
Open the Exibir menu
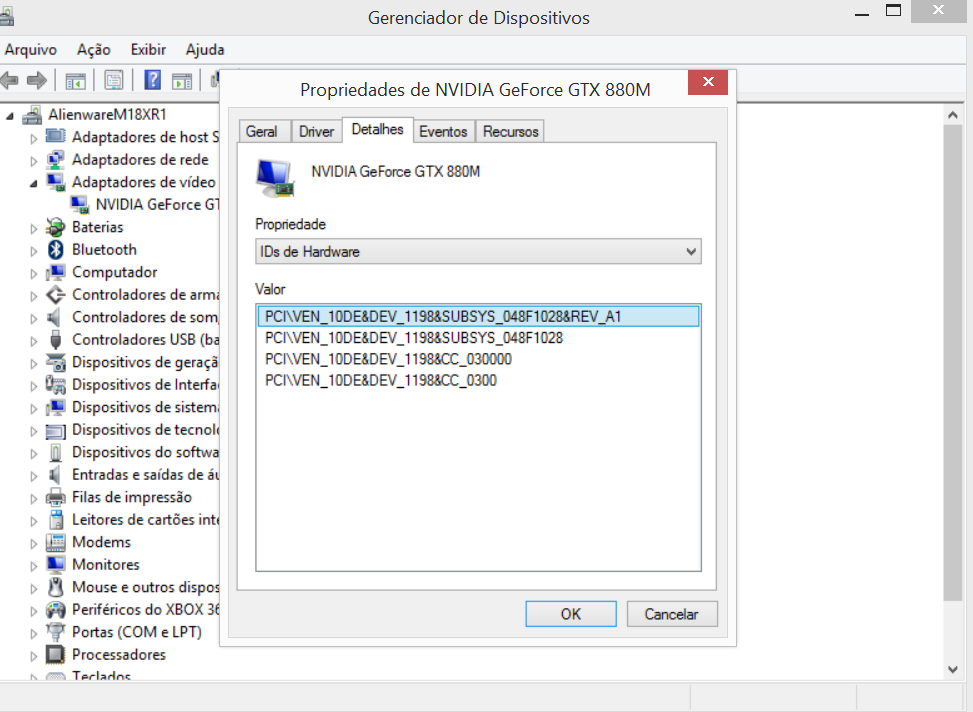148,50
